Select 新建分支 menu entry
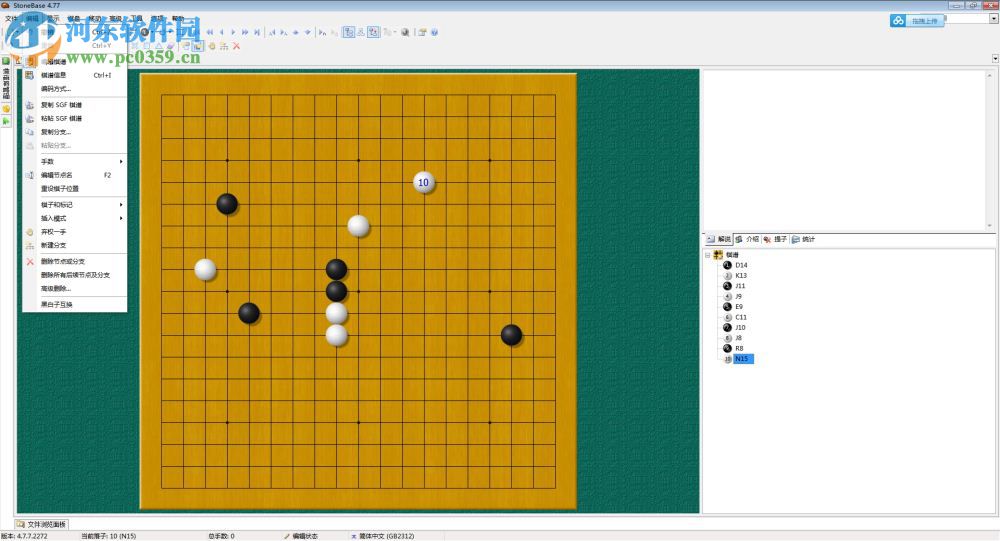 (x=75, y=245)
